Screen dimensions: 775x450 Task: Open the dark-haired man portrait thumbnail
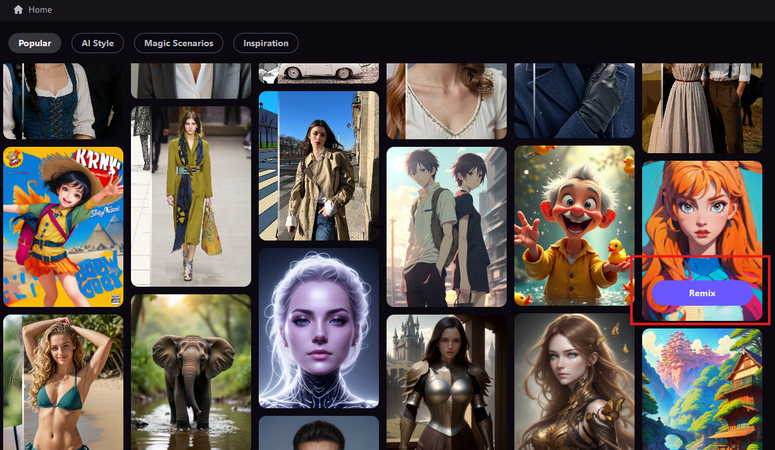319,433
